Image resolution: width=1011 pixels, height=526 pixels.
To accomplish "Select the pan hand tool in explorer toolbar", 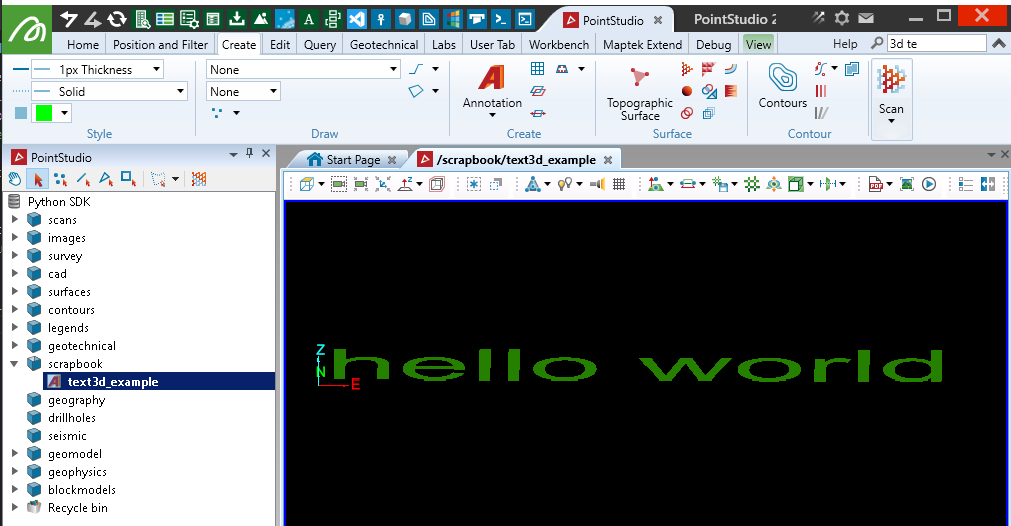I will point(15,179).
